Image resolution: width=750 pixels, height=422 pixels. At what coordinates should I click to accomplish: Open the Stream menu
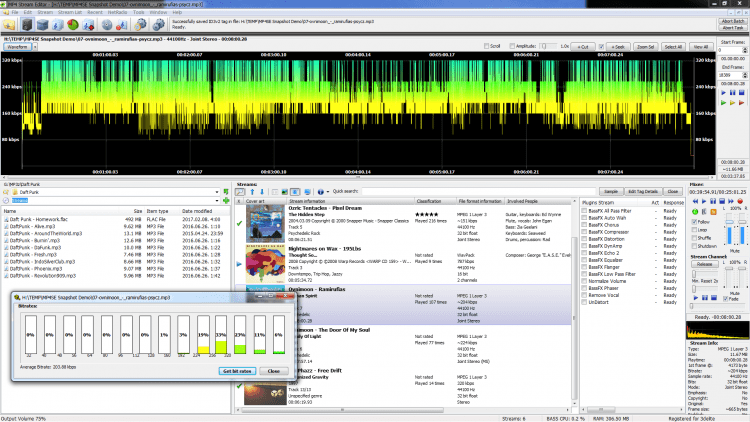[47, 12]
